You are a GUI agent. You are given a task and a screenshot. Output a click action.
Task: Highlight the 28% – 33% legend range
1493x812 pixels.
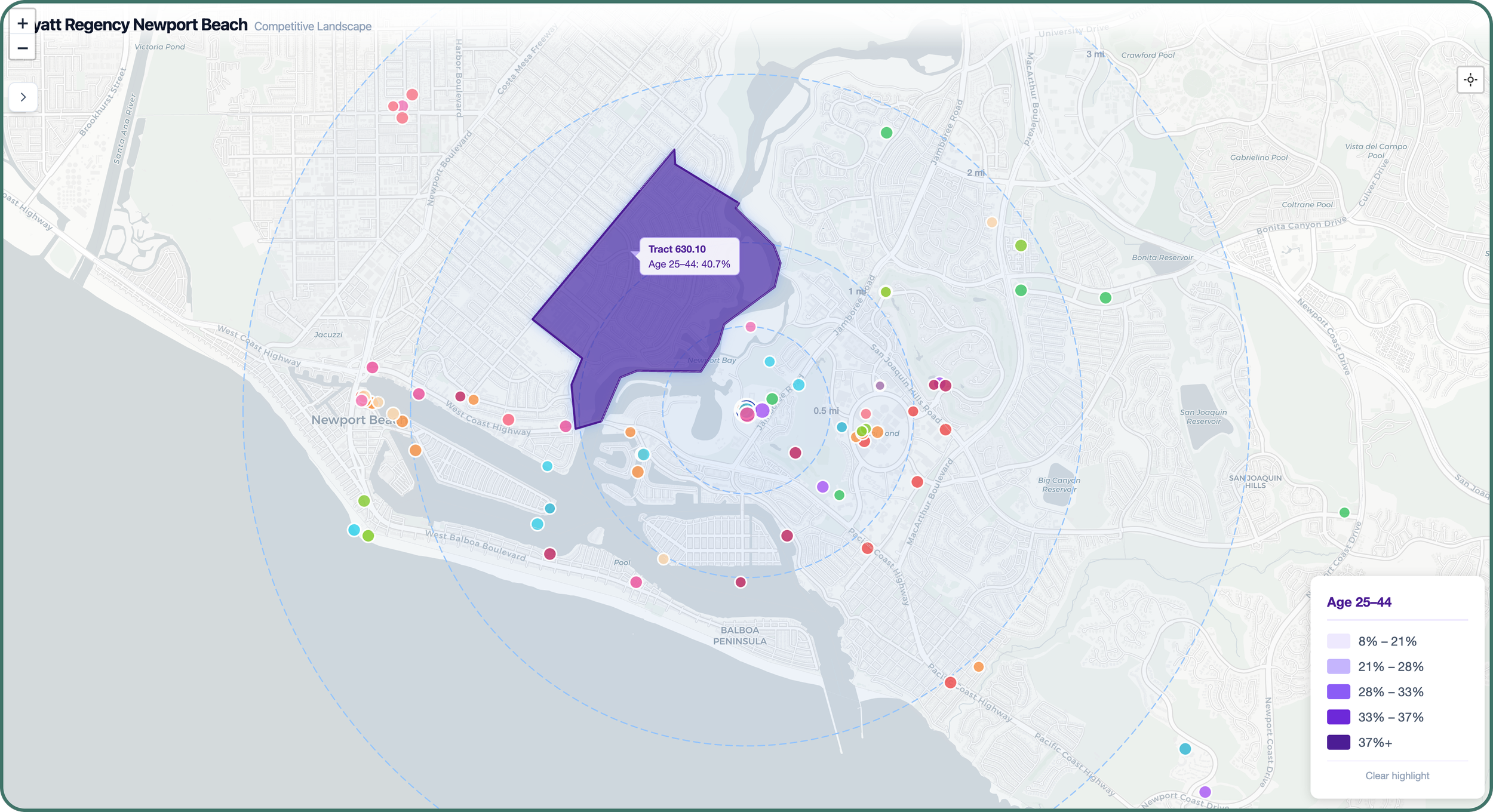[1390, 692]
